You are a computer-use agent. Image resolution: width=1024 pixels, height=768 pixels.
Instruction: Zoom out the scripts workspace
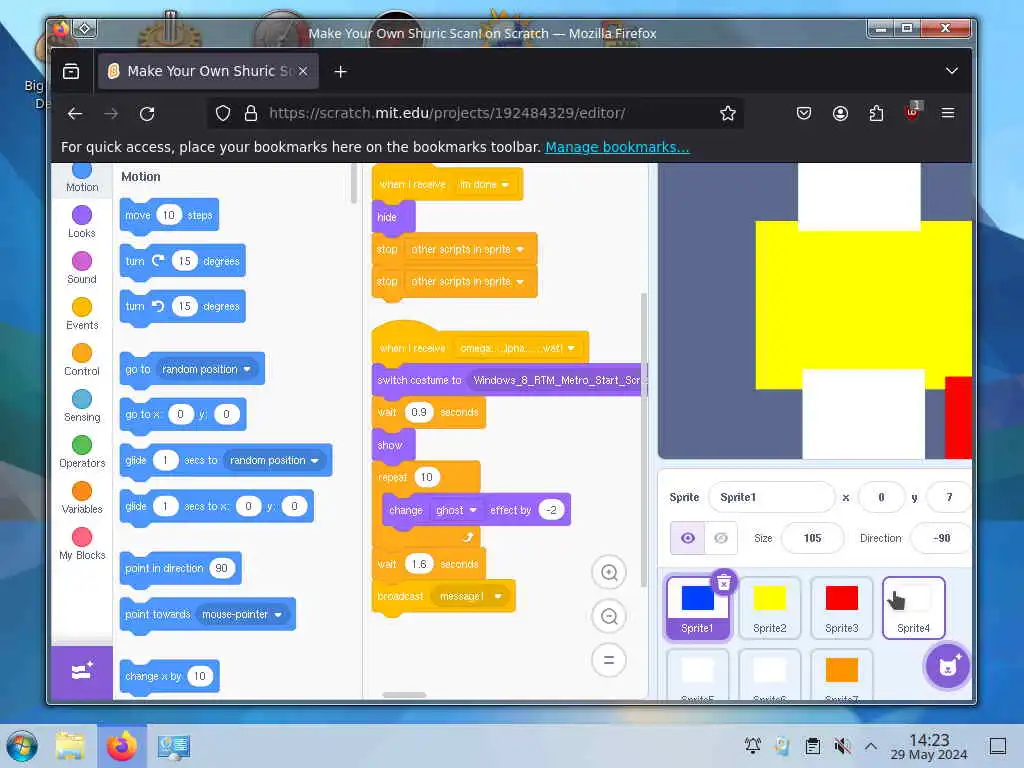click(609, 616)
